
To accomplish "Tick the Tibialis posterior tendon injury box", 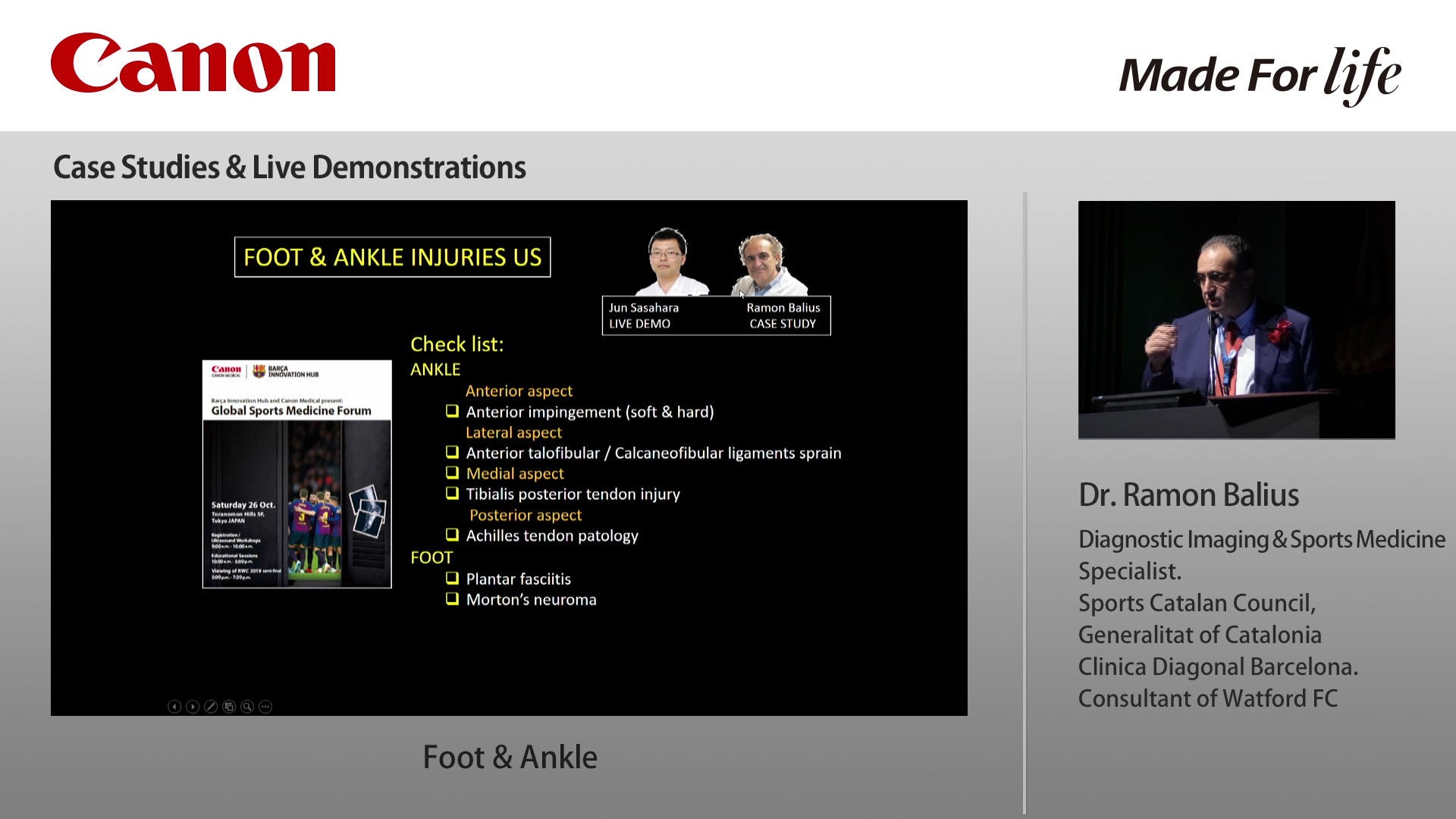I will pos(452,493).
